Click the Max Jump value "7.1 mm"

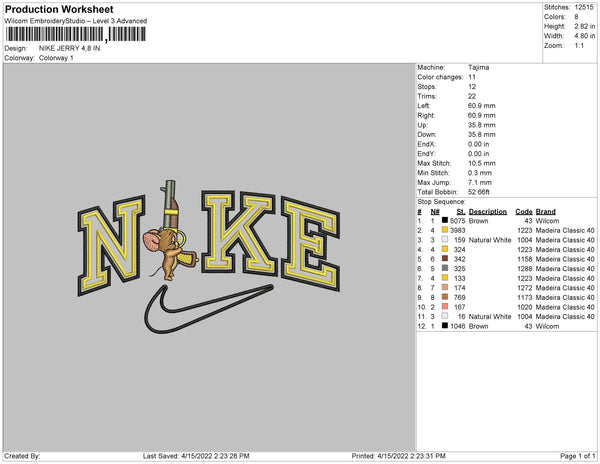pyautogui.click(x=480, y=182)
